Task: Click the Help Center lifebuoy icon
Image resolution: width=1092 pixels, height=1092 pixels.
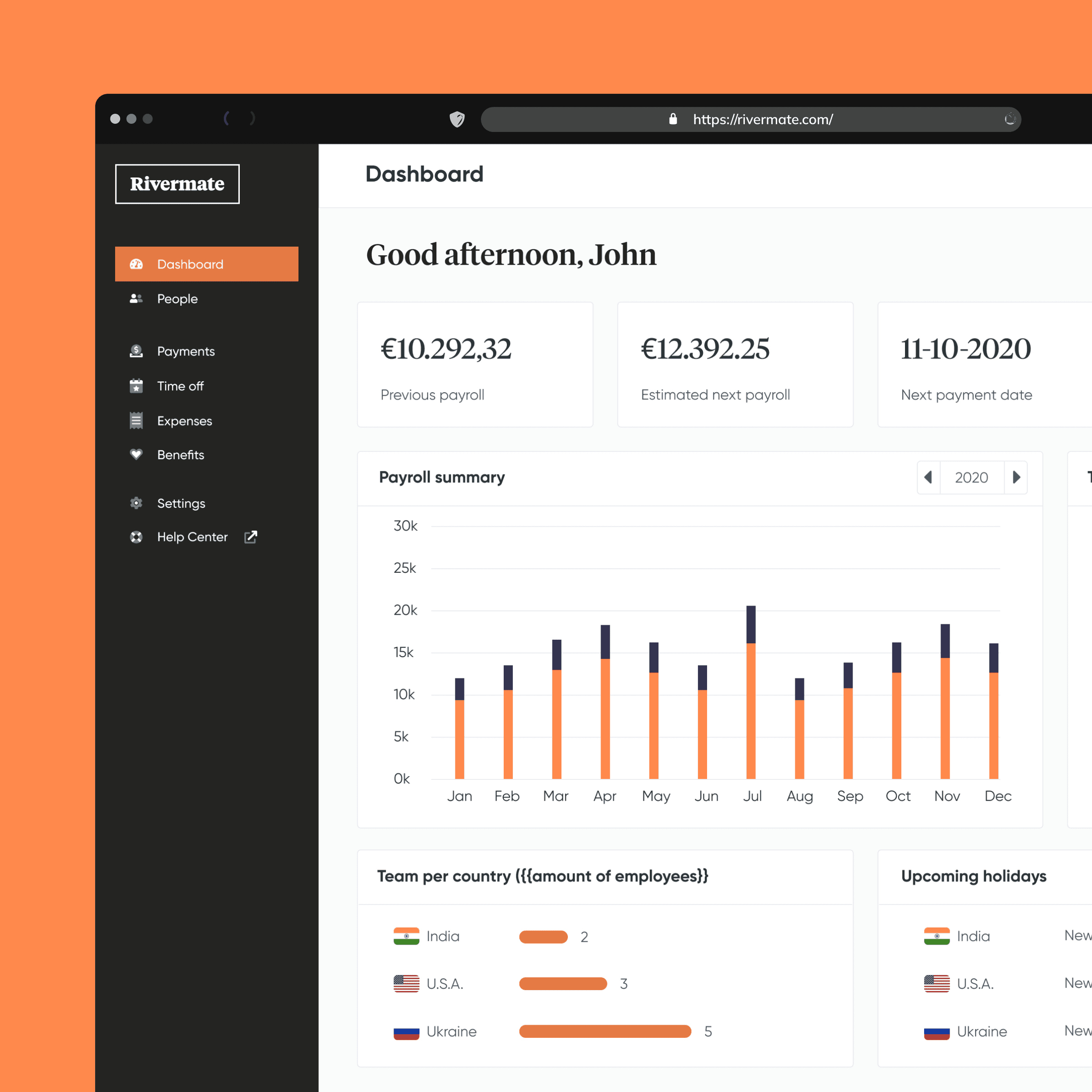Action: (x=136, y=537)
